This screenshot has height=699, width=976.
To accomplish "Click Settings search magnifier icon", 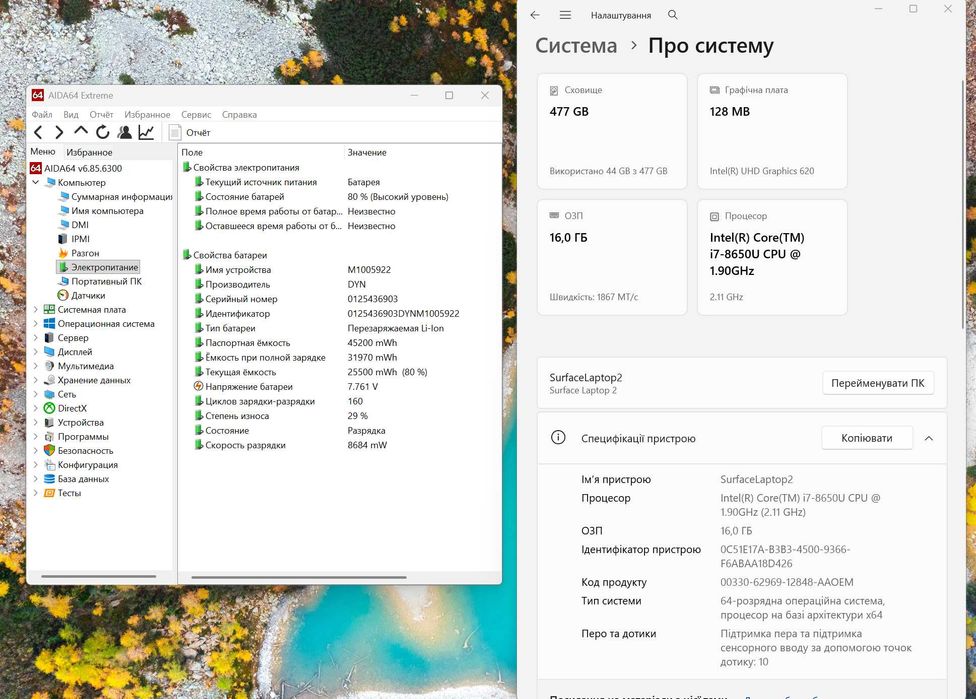I will (x=673, y=15).
